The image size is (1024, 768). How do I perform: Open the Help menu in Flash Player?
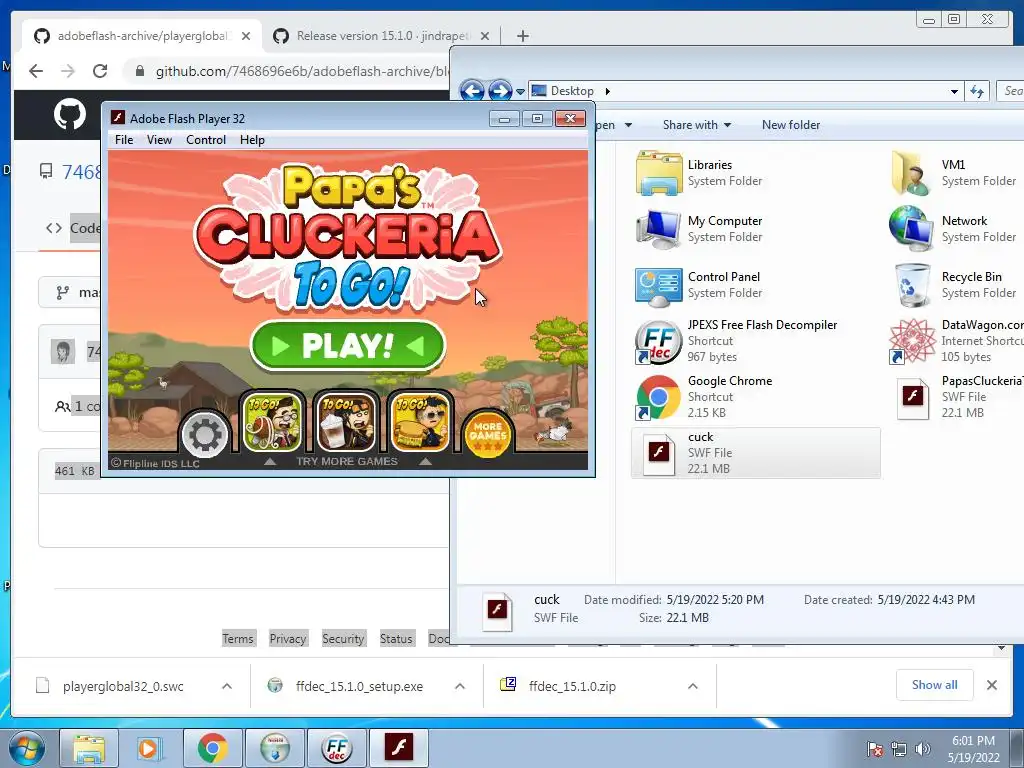pos(252,140)
